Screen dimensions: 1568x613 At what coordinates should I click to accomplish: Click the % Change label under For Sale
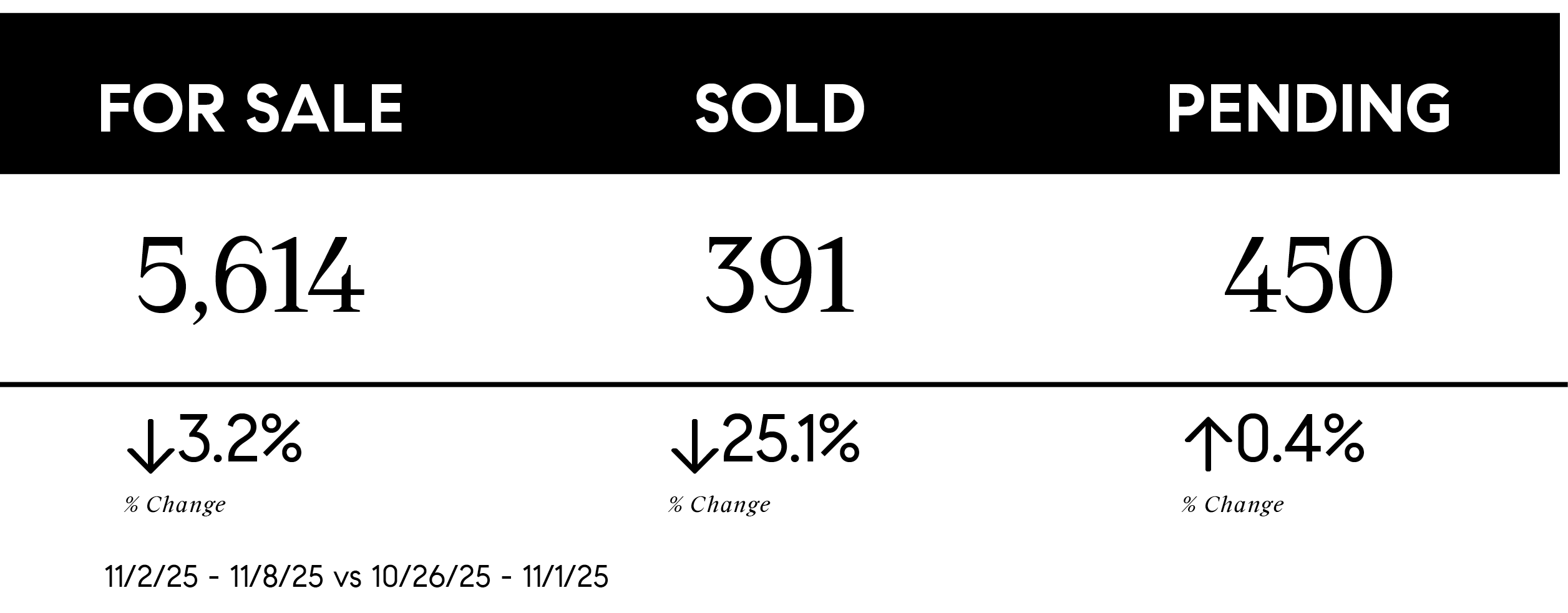(175, 504)
